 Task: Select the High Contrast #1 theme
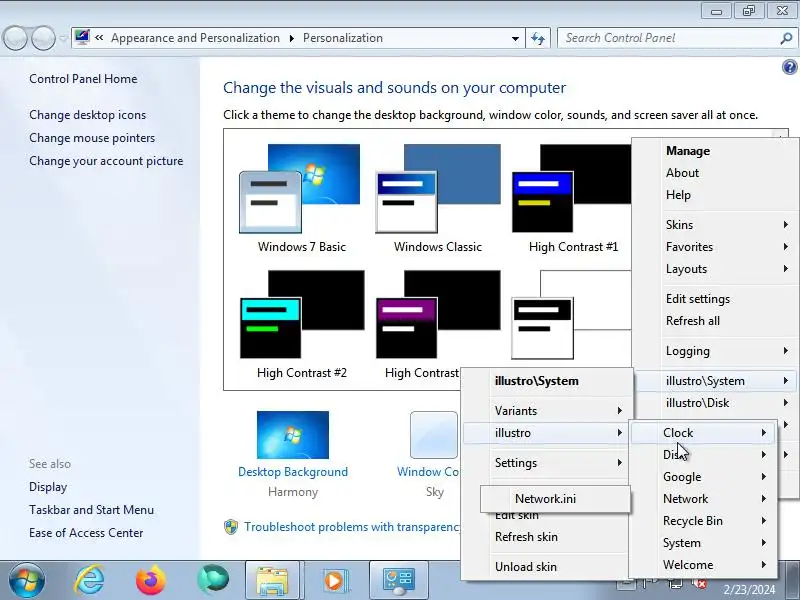(x=573, y=199)
